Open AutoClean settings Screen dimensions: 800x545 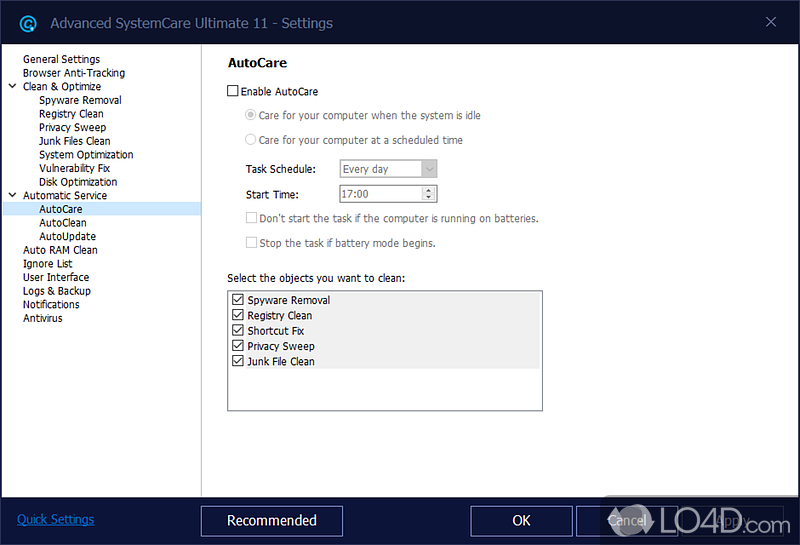(x=63, y=222)
